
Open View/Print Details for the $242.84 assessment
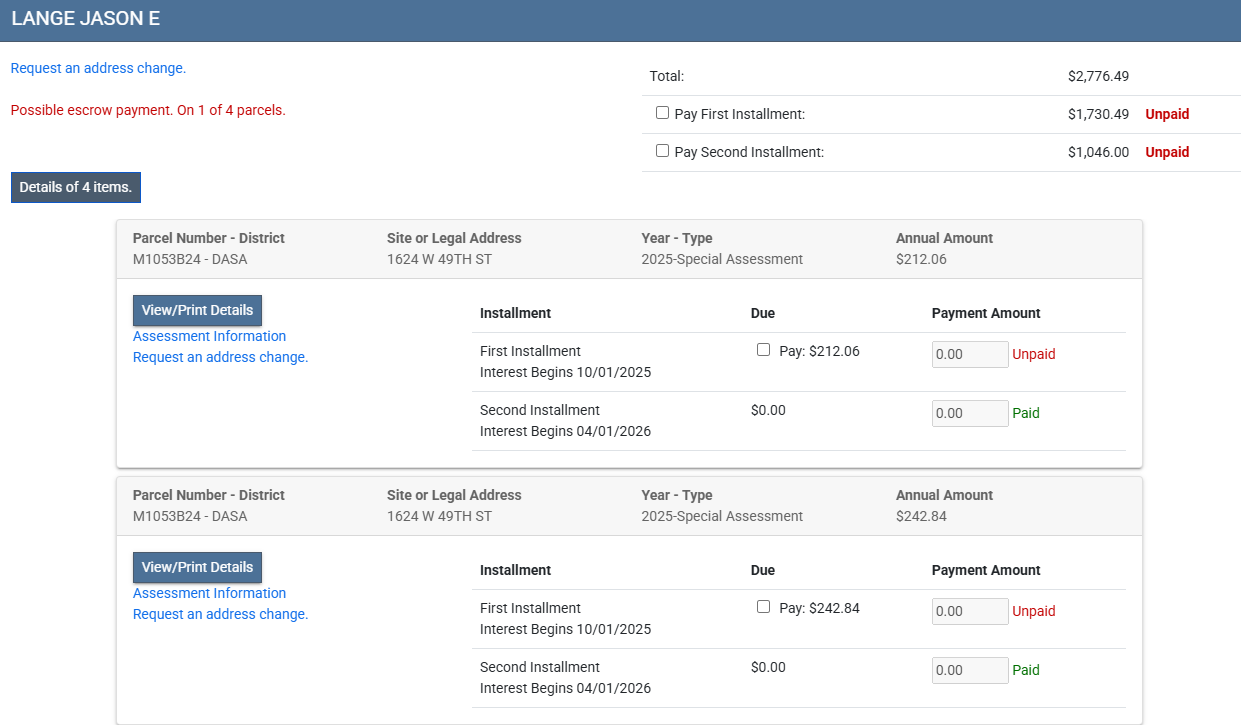(x=197, y=567)
